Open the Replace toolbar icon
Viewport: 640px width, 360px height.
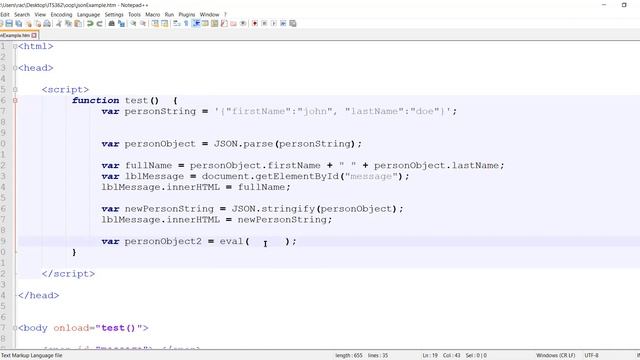tap(121, 24)
